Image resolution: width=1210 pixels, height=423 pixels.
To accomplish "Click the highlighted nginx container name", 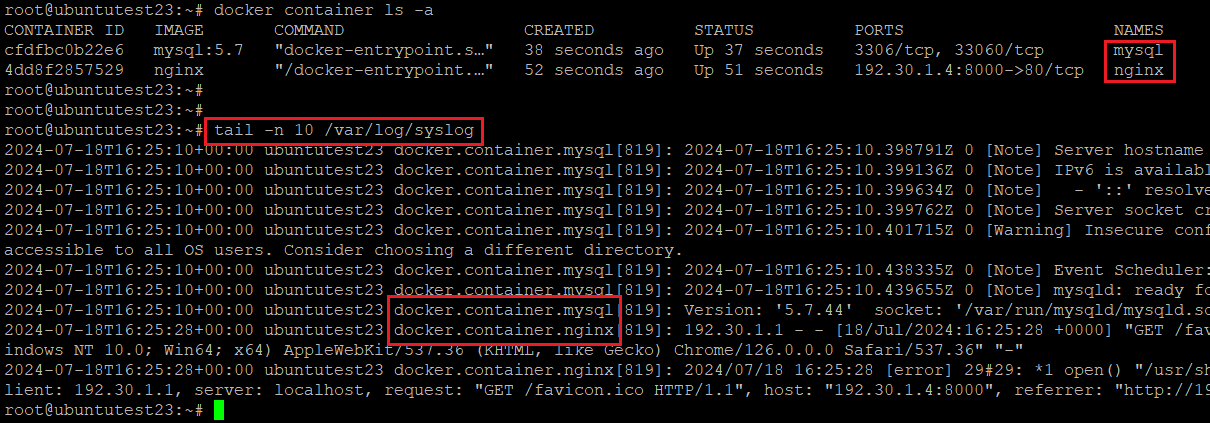I will pos(1138,70).
